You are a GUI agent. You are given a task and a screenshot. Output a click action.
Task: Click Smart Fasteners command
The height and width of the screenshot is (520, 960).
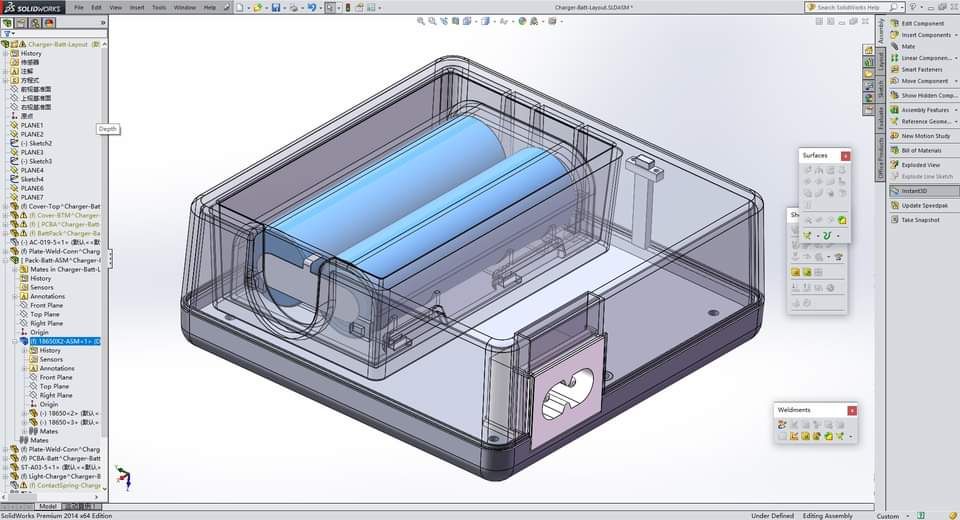(x=917, y=69)
